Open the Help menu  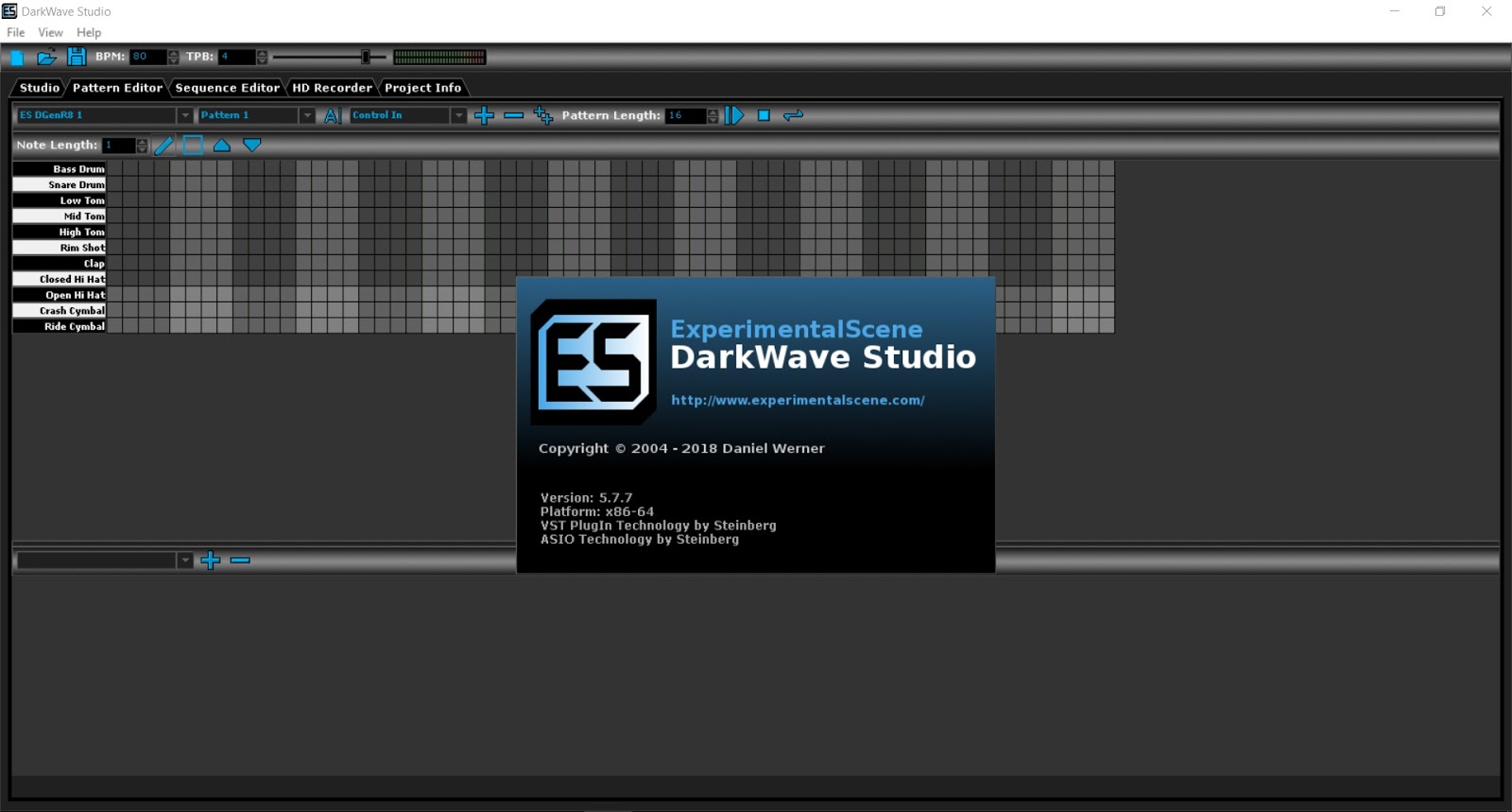[89, 32]
